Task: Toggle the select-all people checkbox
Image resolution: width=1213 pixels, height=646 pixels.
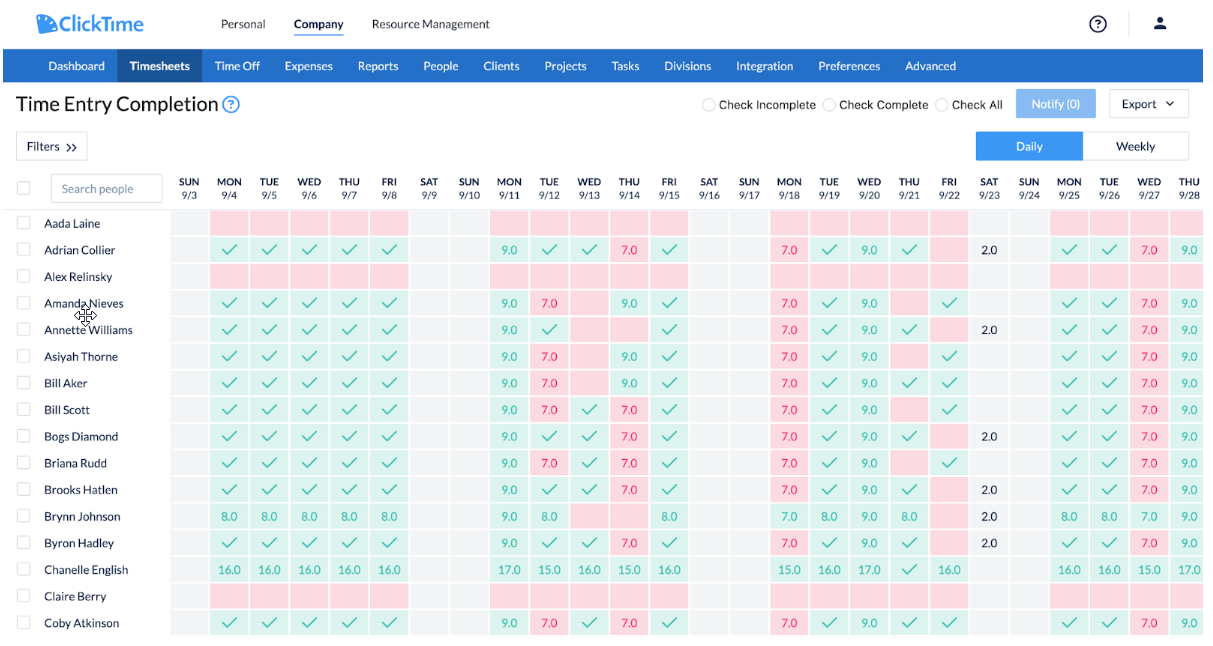Action: (24, 188)
